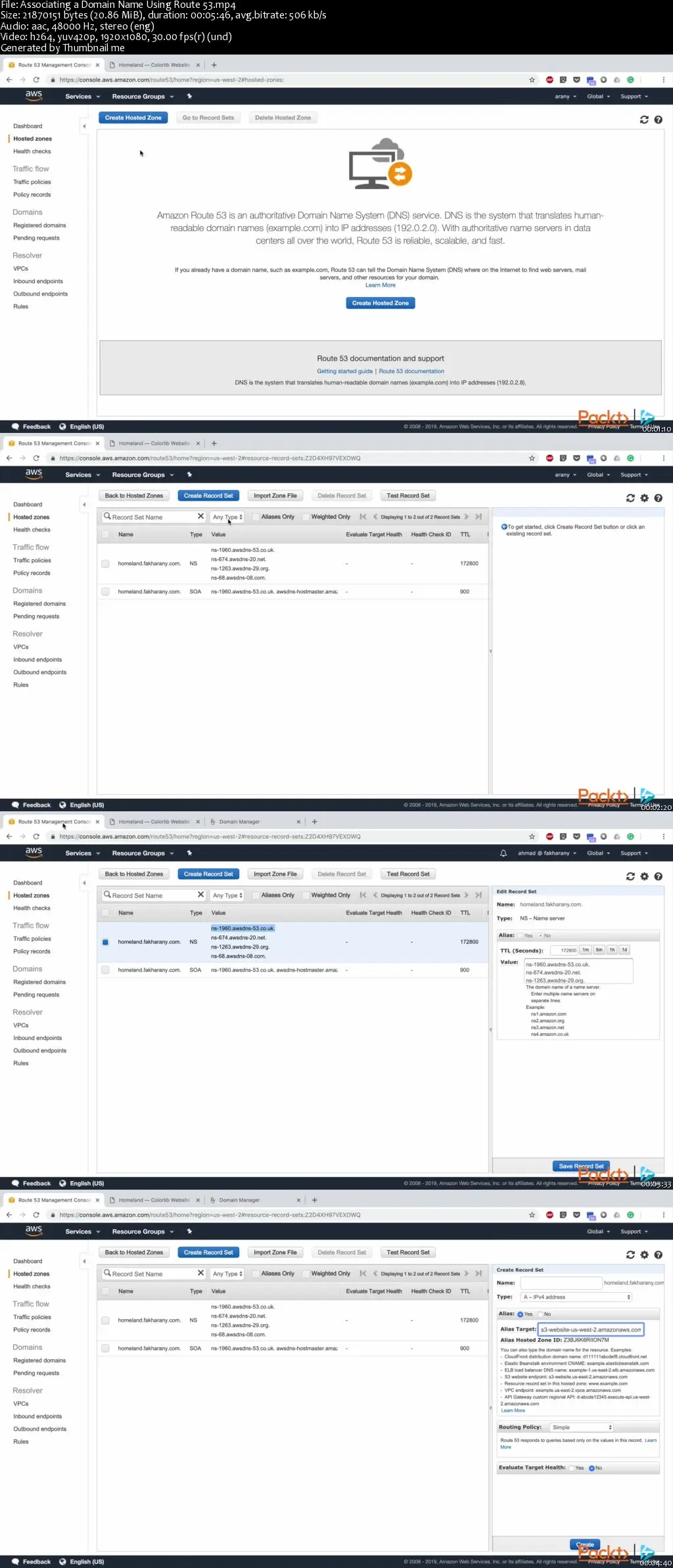Screen dimensions: 673x1568
Task: Open the Services dropdown in 00:01:10 frame
Action: tap(82, 97)
